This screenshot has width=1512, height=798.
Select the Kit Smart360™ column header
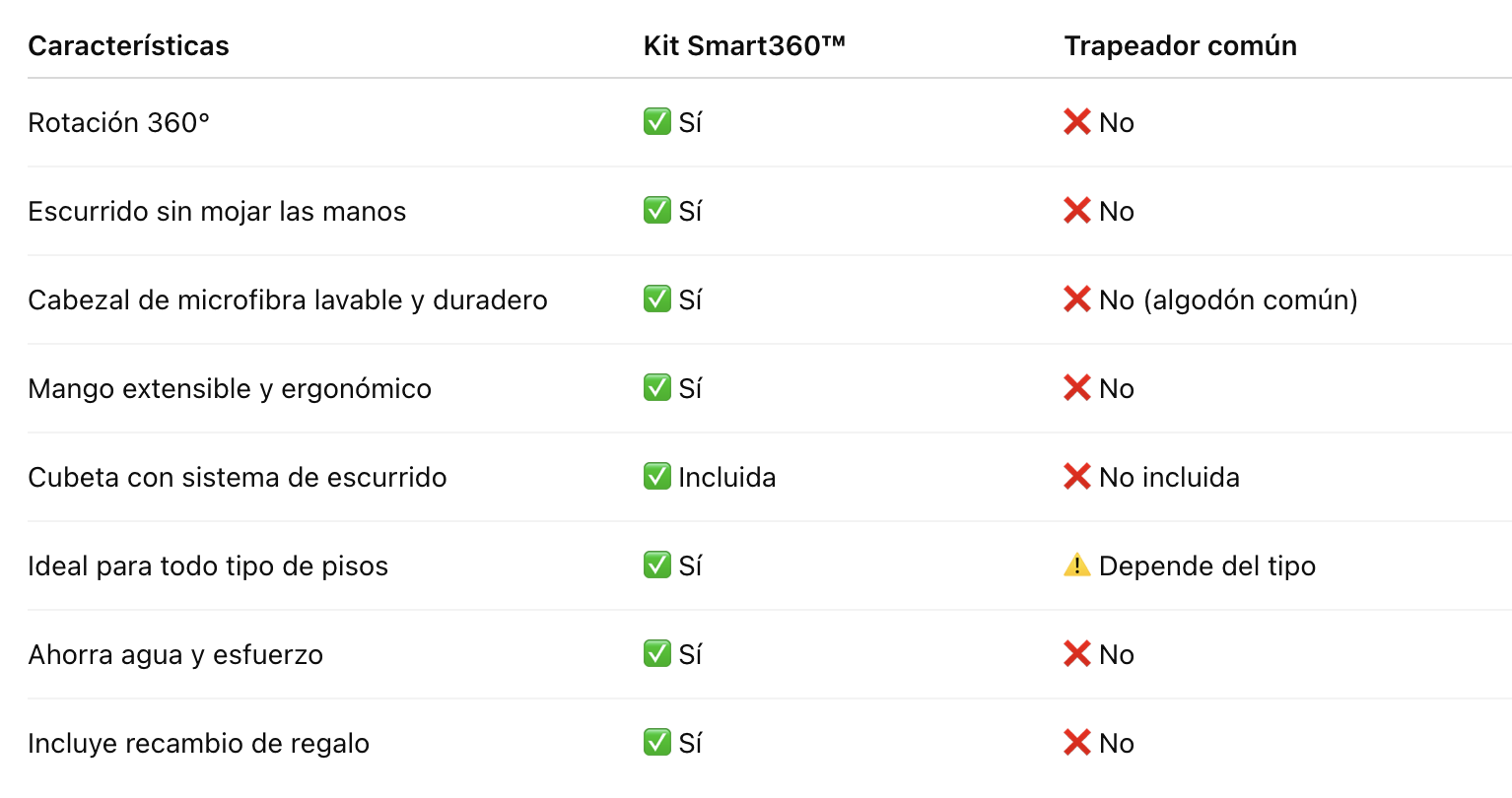744,45
